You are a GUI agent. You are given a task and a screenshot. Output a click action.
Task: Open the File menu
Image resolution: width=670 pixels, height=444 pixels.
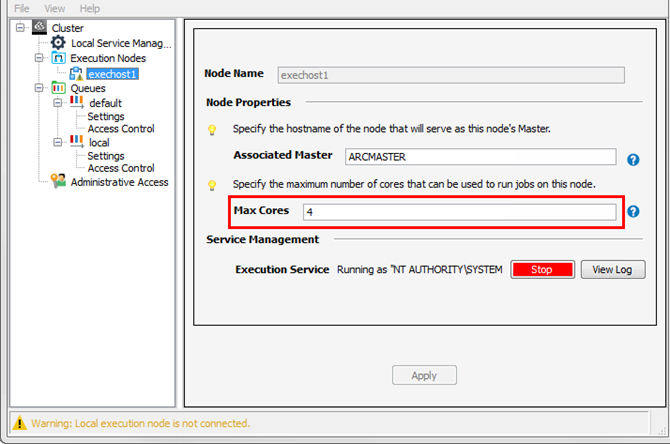click(22, 9)
